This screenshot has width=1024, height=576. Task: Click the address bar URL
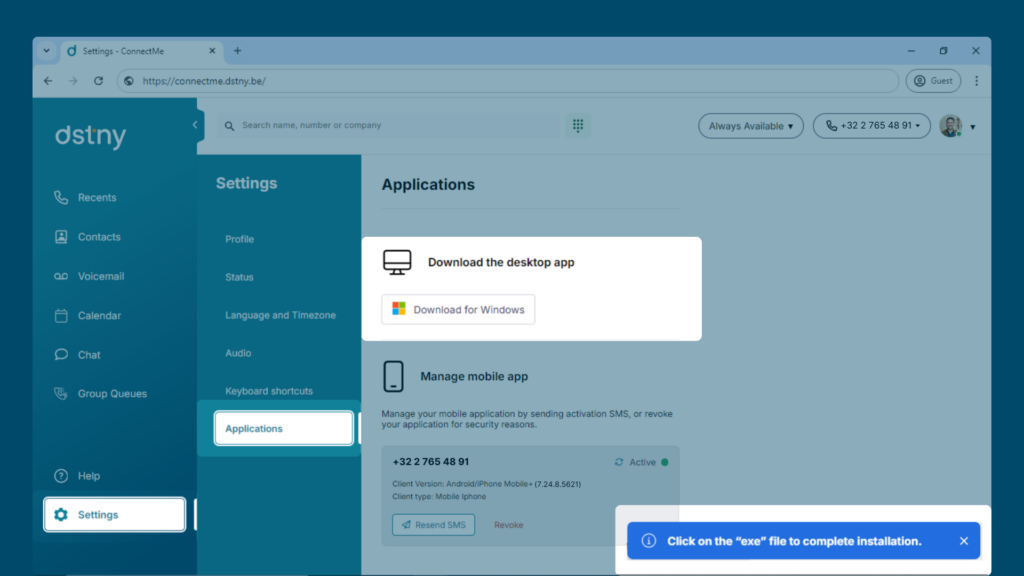click(x=204, y=81)
